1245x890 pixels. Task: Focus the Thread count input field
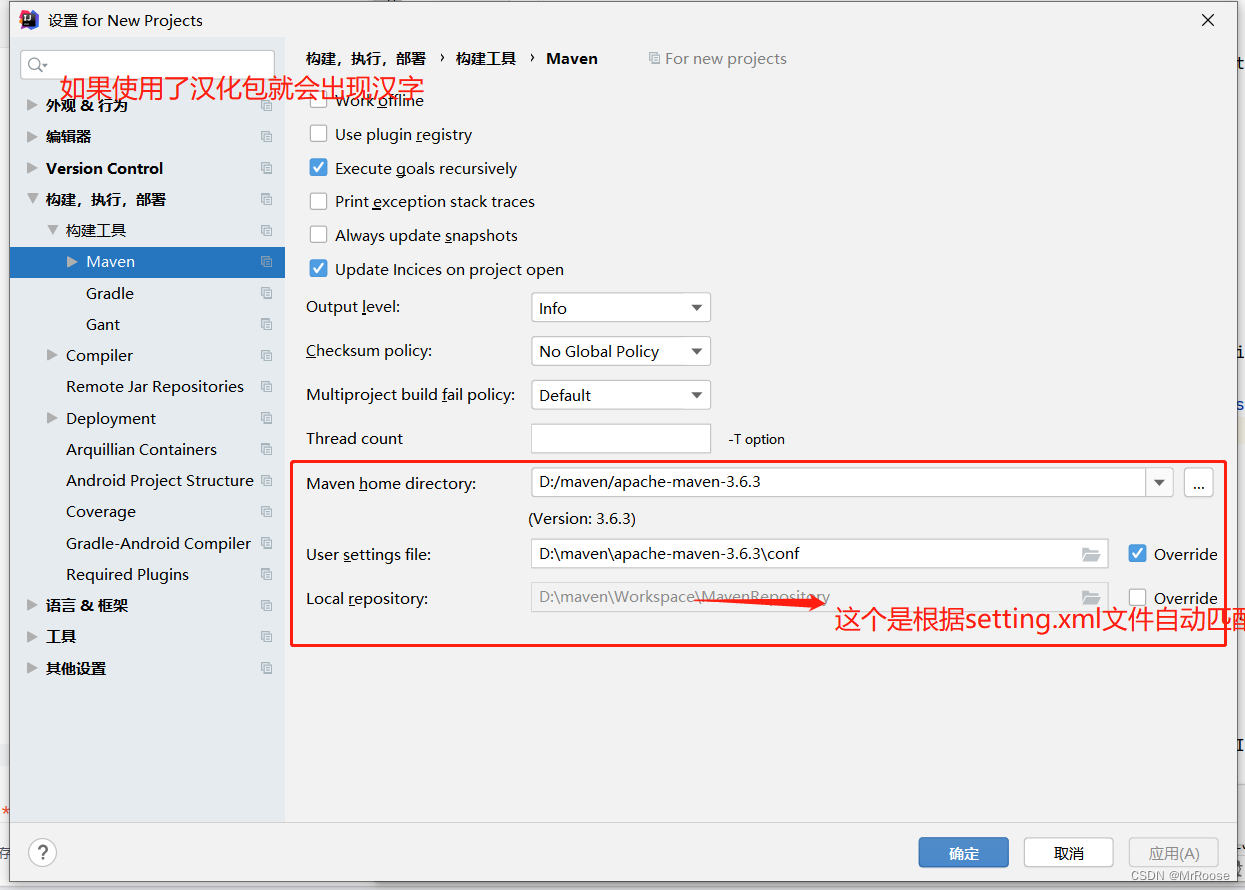[621, 438]
